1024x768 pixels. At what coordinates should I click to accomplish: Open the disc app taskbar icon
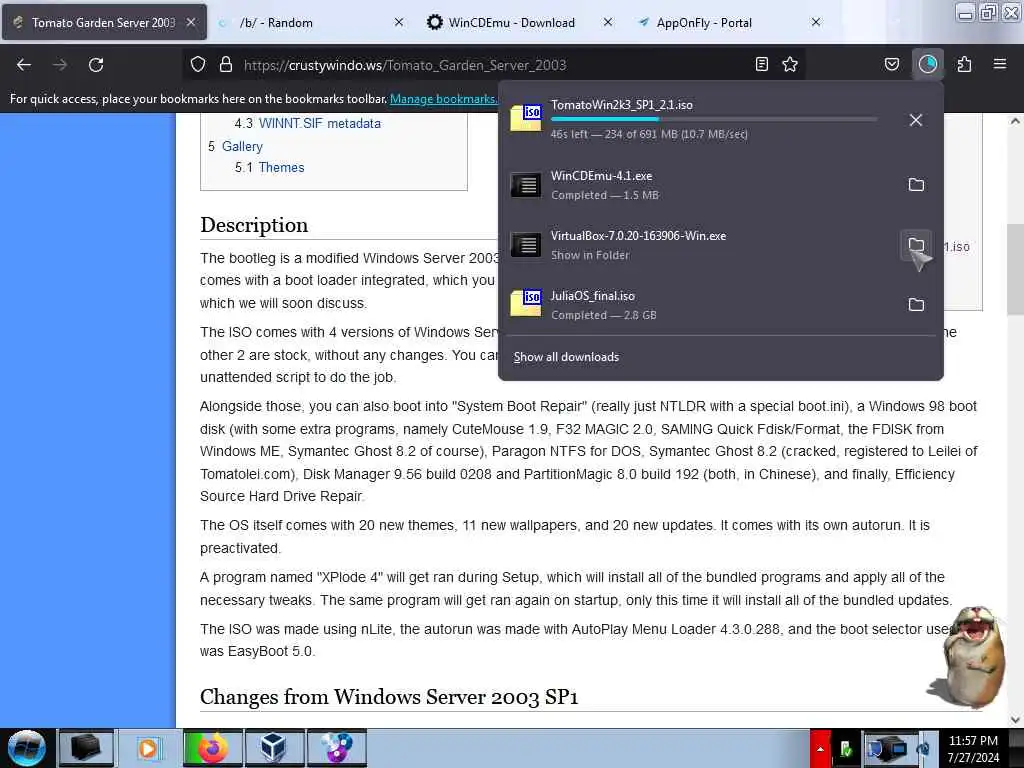(x=337, y=748)
